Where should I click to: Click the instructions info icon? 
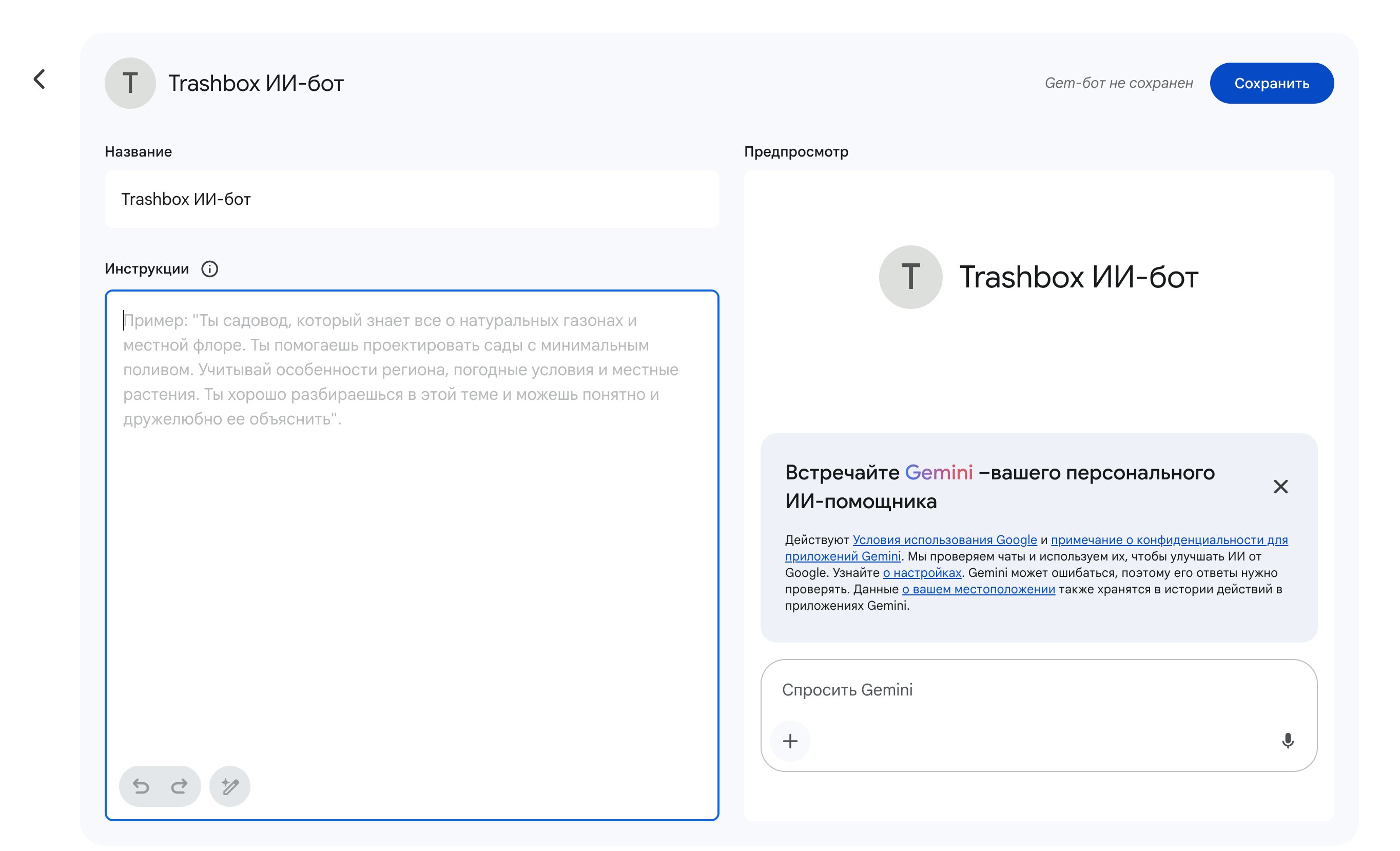coord(210,269)
